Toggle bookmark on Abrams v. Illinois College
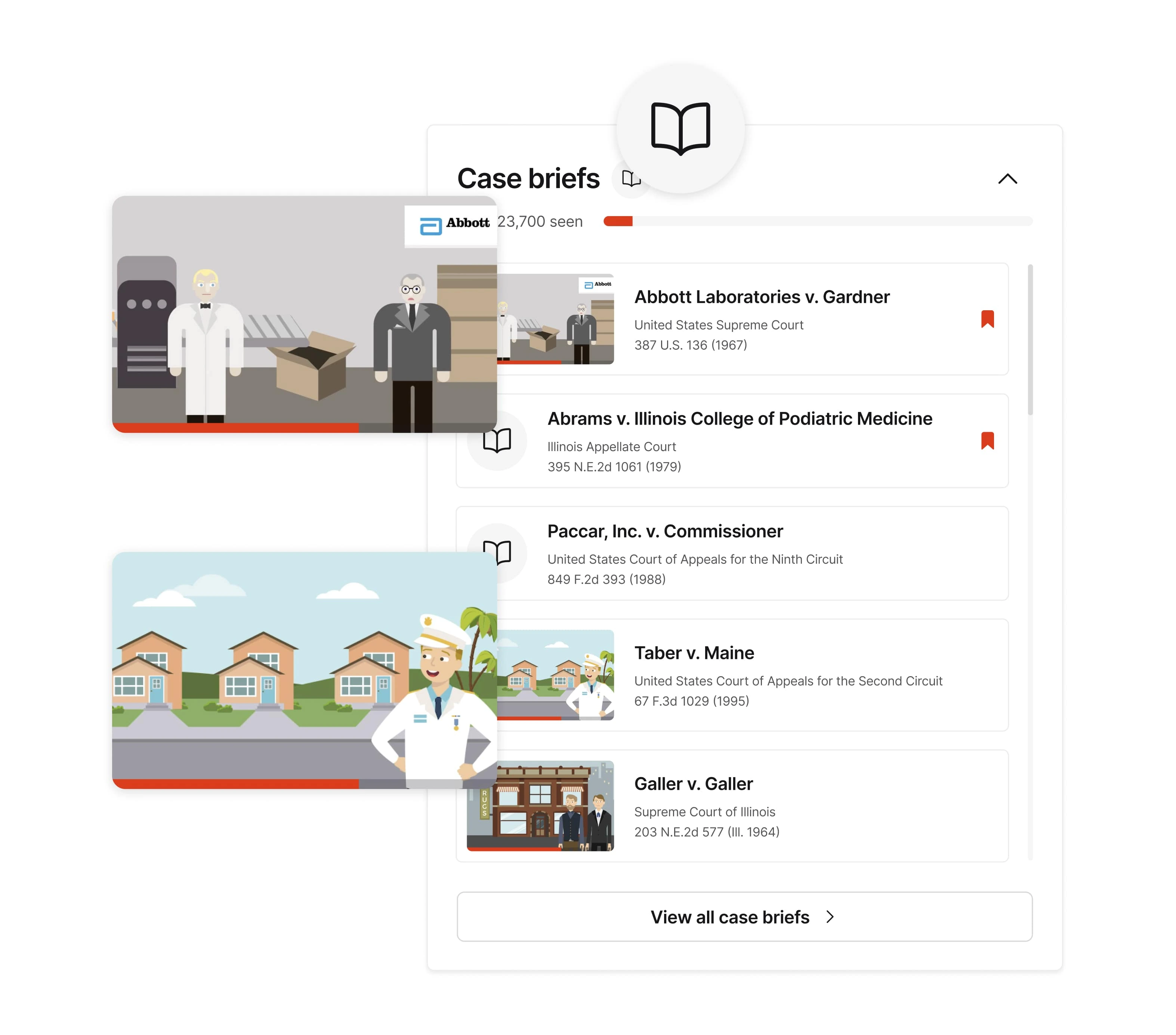 click(987, 440)
